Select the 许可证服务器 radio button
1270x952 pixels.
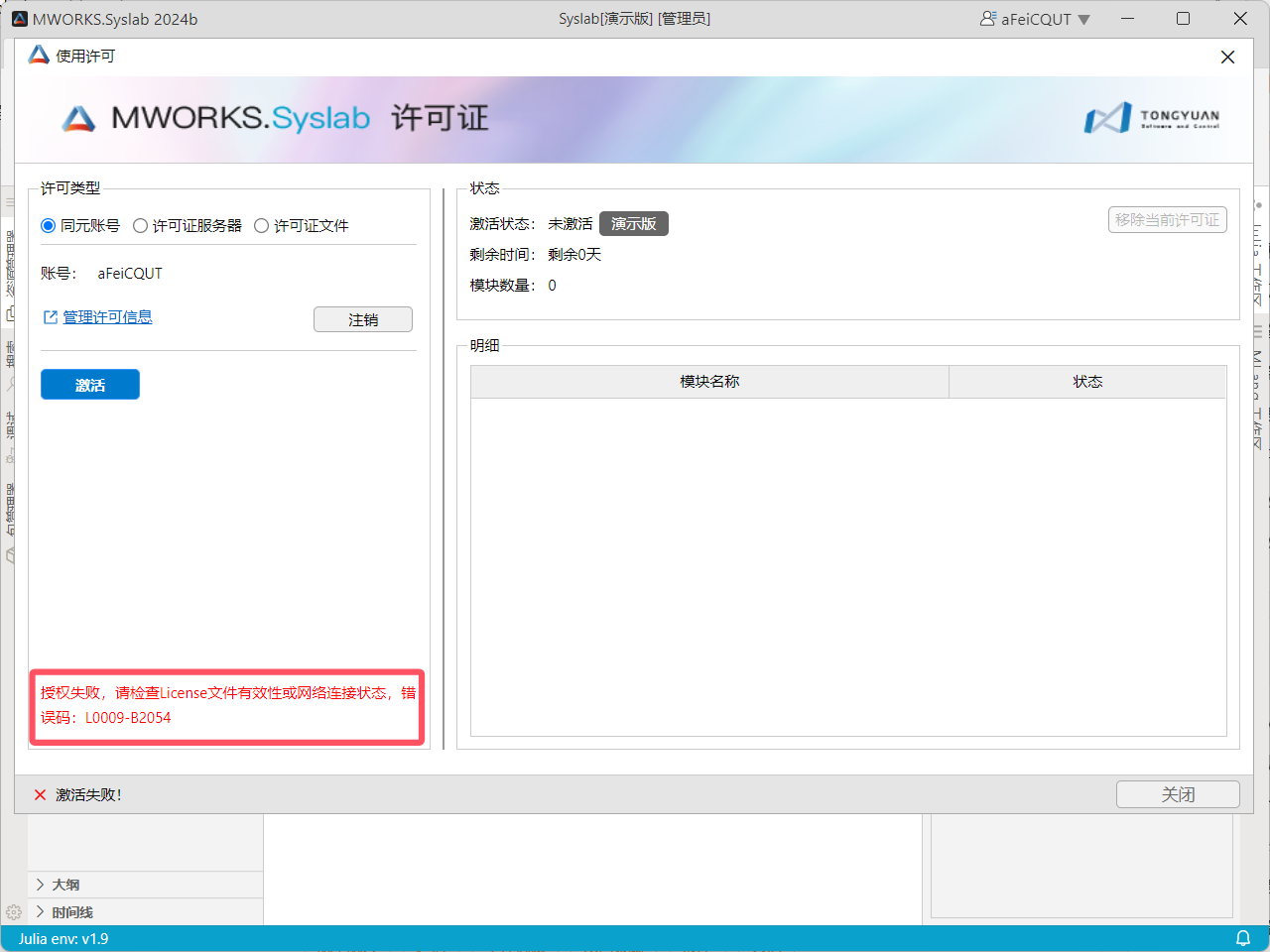140,226
